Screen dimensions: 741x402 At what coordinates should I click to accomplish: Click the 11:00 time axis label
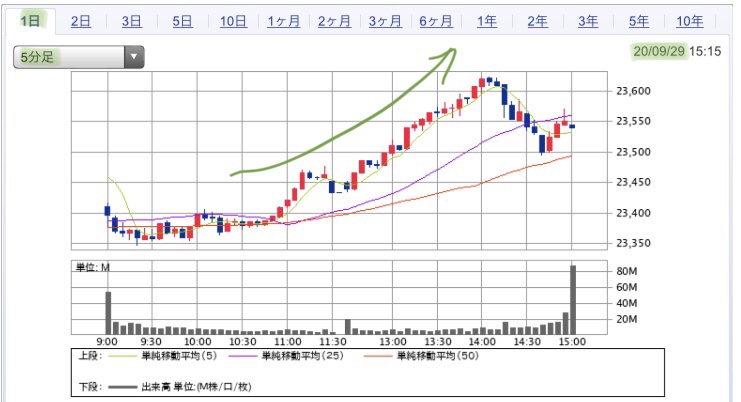point(287,342)
